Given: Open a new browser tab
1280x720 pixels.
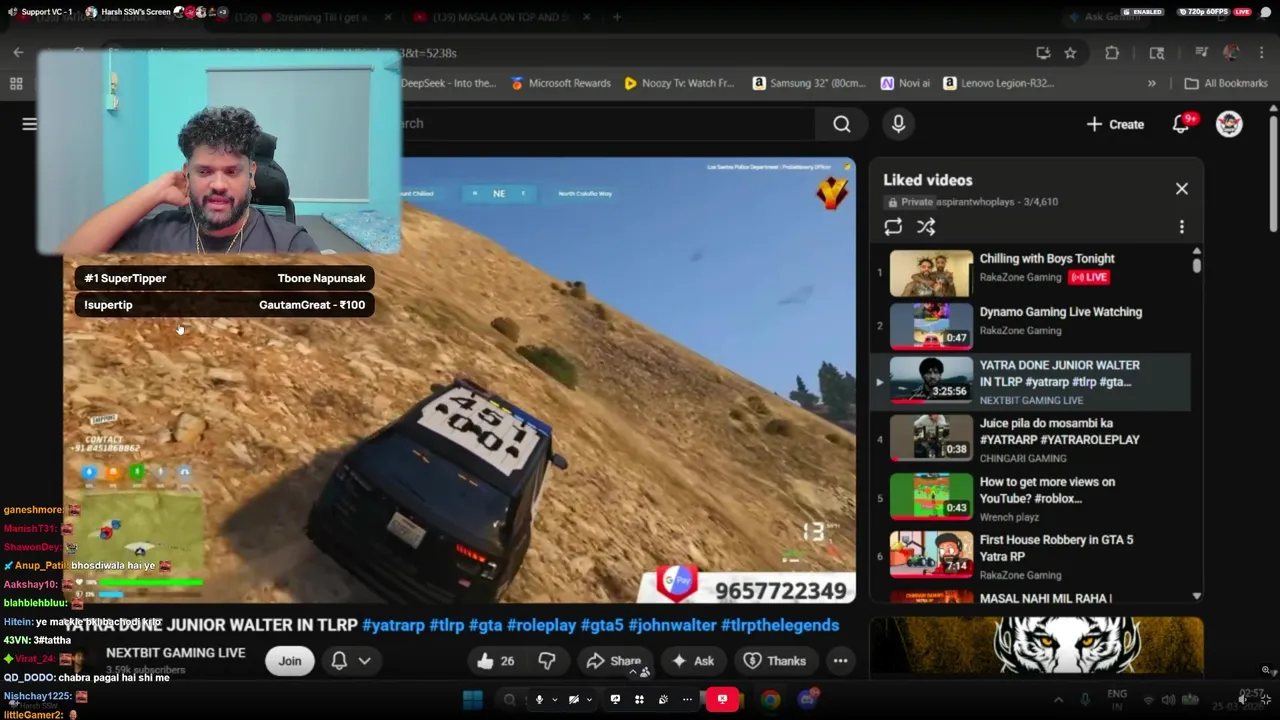Looking at the screenshot, I should coord(617,17).
